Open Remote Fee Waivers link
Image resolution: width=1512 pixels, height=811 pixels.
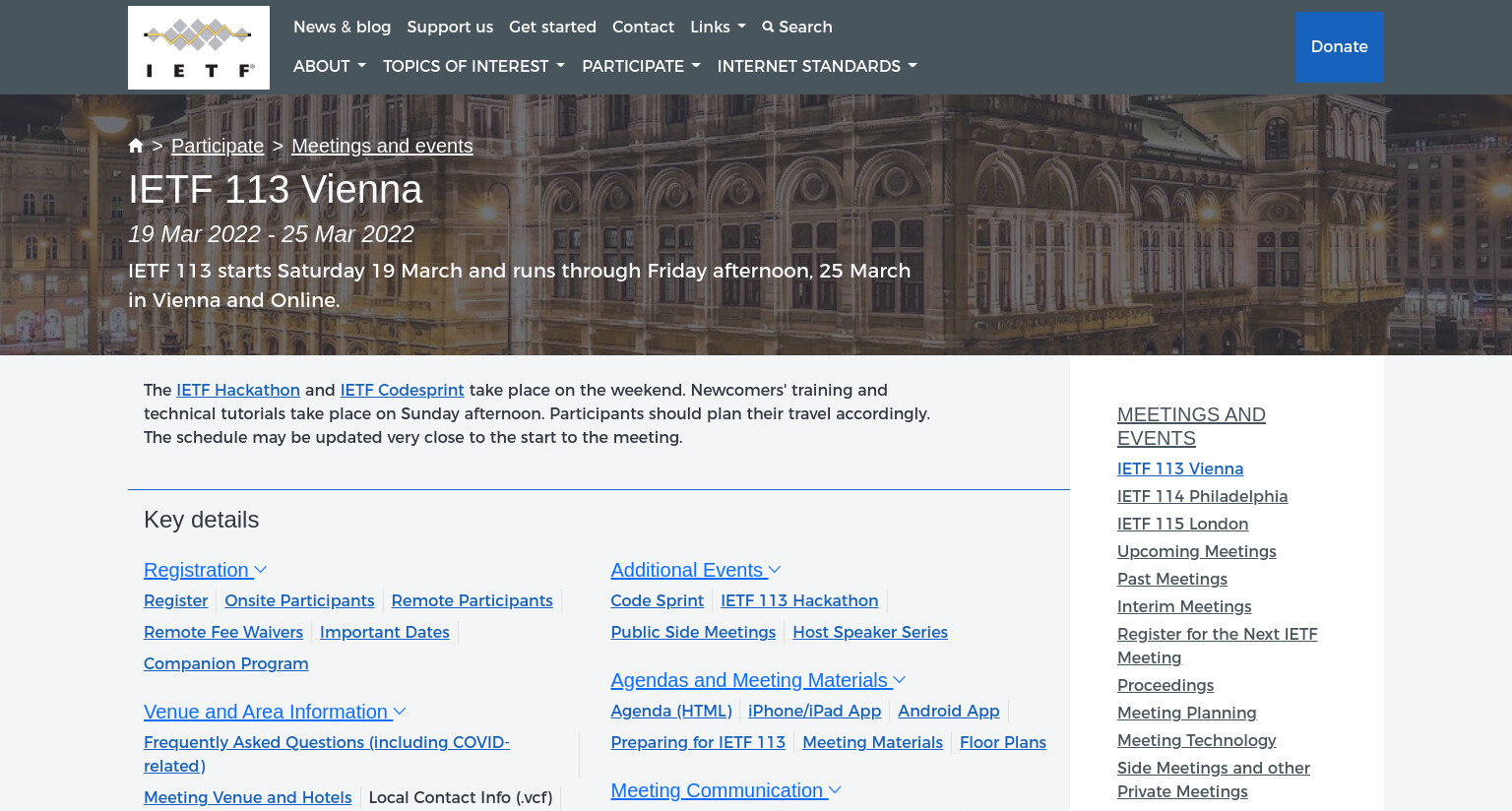223,632
